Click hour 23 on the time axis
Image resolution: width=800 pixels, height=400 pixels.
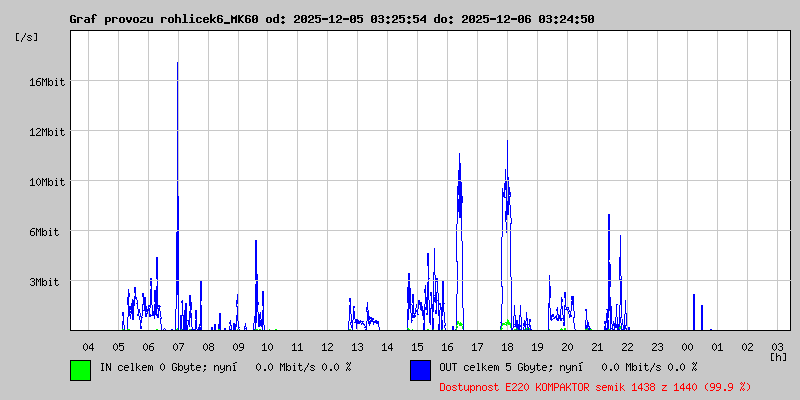coord(657,346)
